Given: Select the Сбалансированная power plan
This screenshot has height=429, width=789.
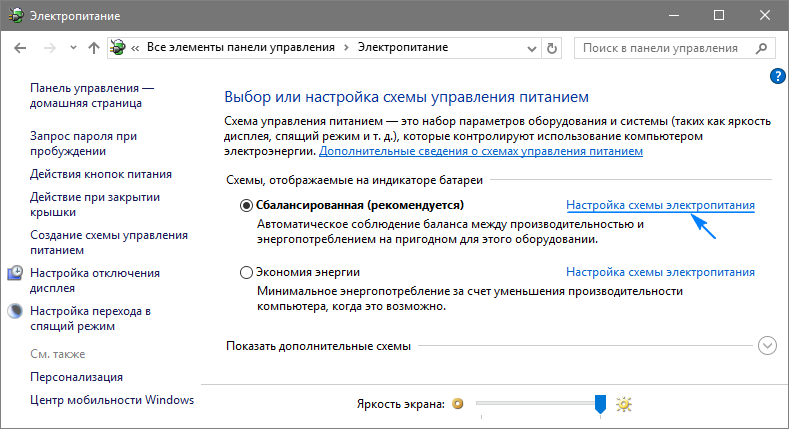Looking at the screenshot, I should coord(247,205).
